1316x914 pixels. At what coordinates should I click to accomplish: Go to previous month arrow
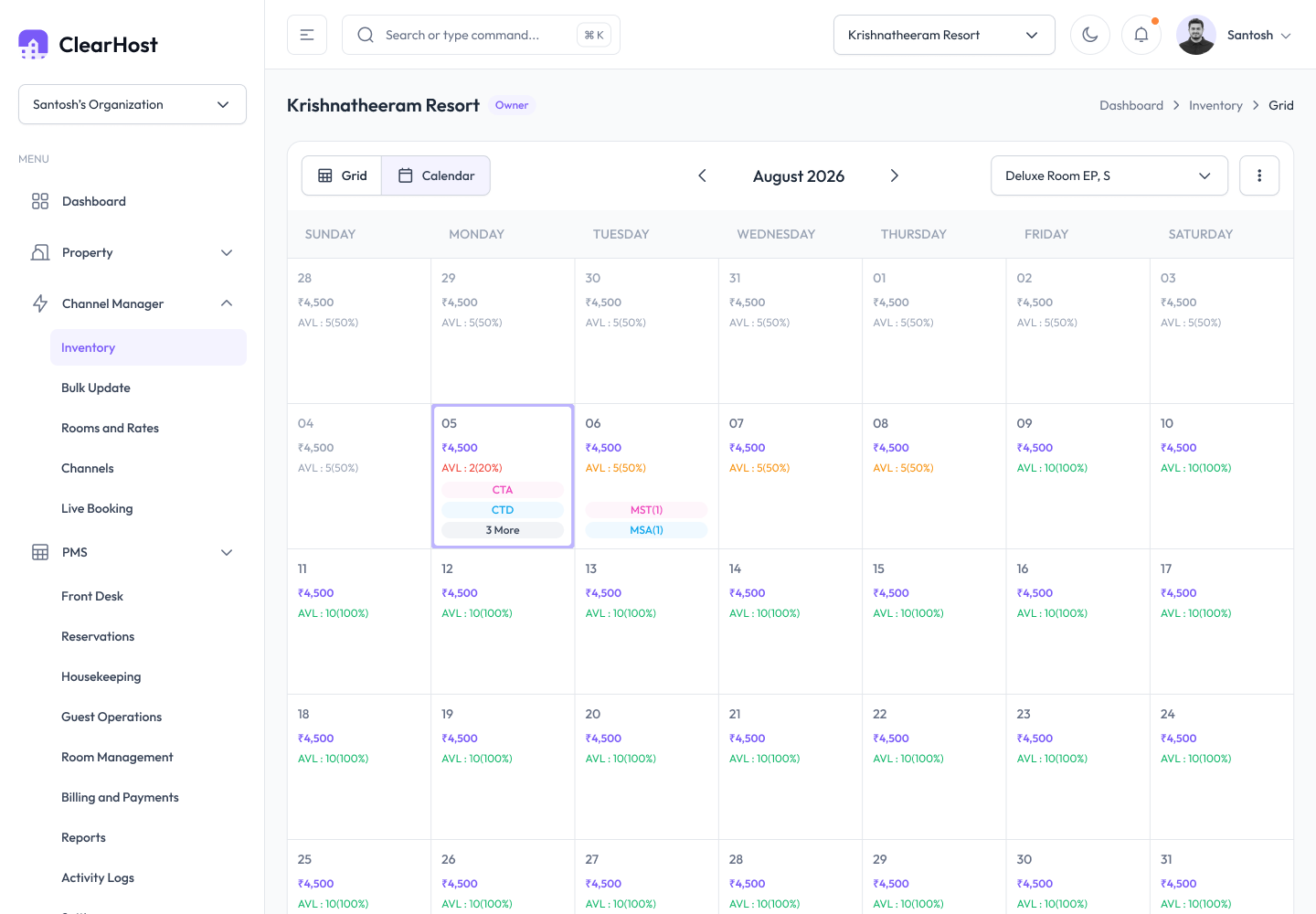tap(702, 175)
